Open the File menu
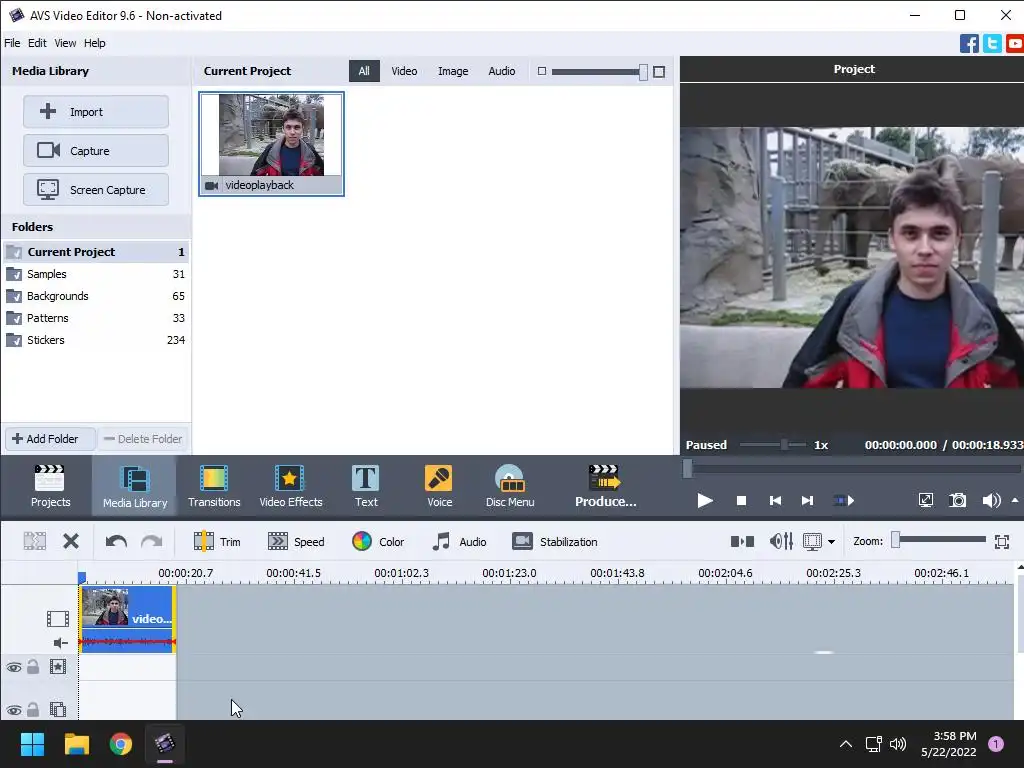1024x768 pixels. [12, 43]
